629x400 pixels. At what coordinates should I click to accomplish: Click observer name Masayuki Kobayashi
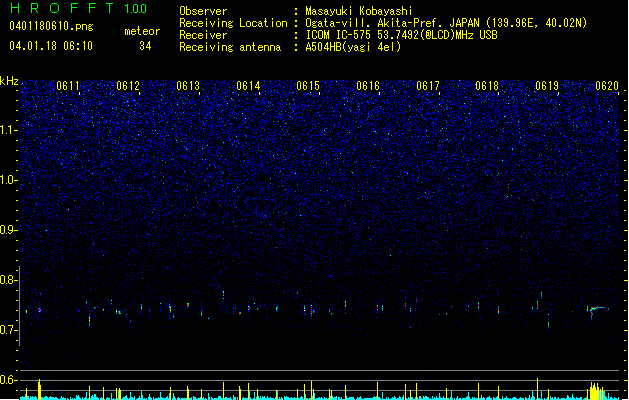click(x=359, y=11)
